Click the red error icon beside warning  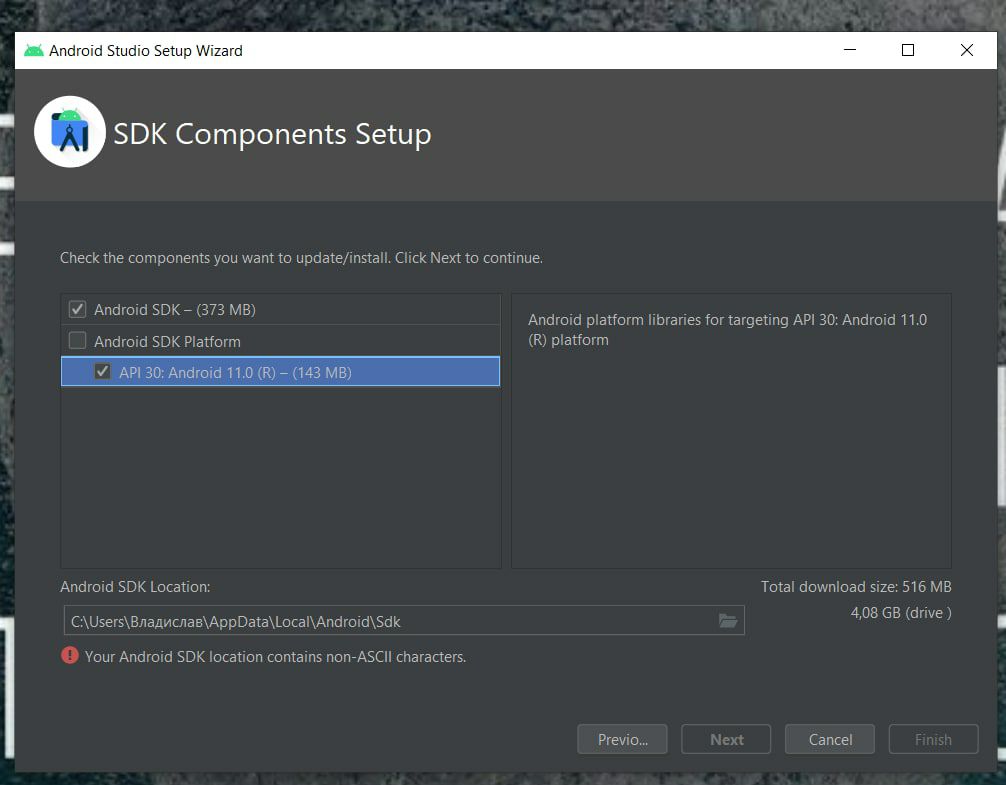tap(70, 655)
